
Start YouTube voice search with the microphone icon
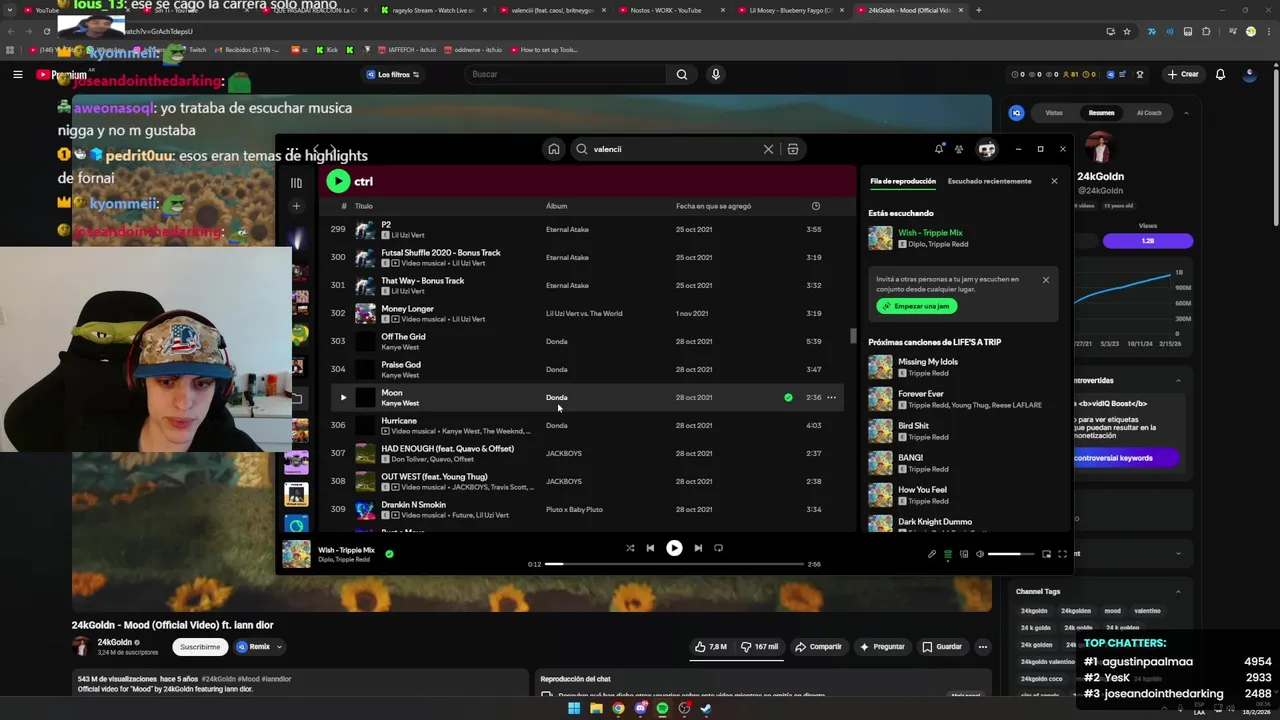[715, 74]
